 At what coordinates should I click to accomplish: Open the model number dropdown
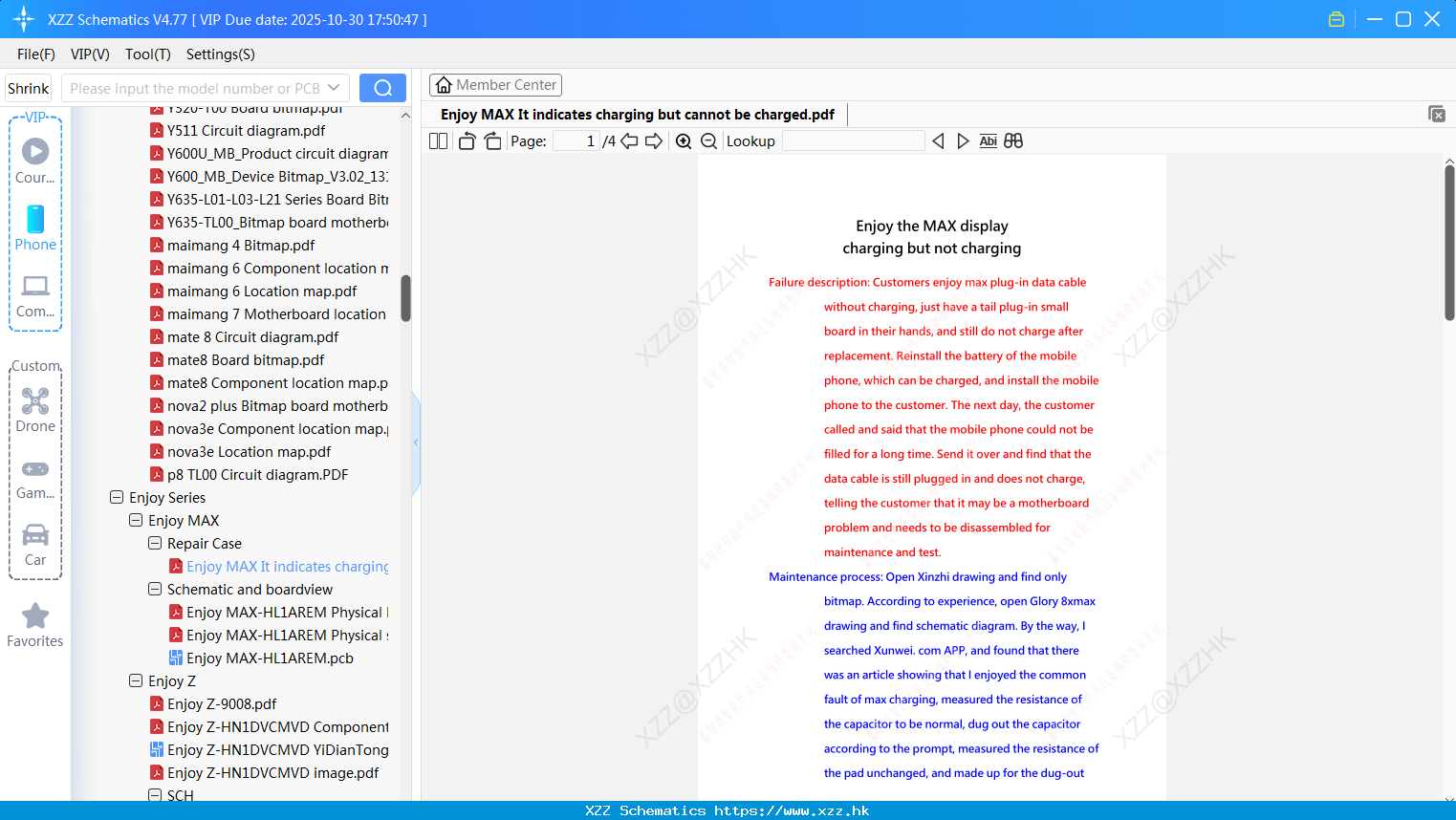tap(334, 88)
